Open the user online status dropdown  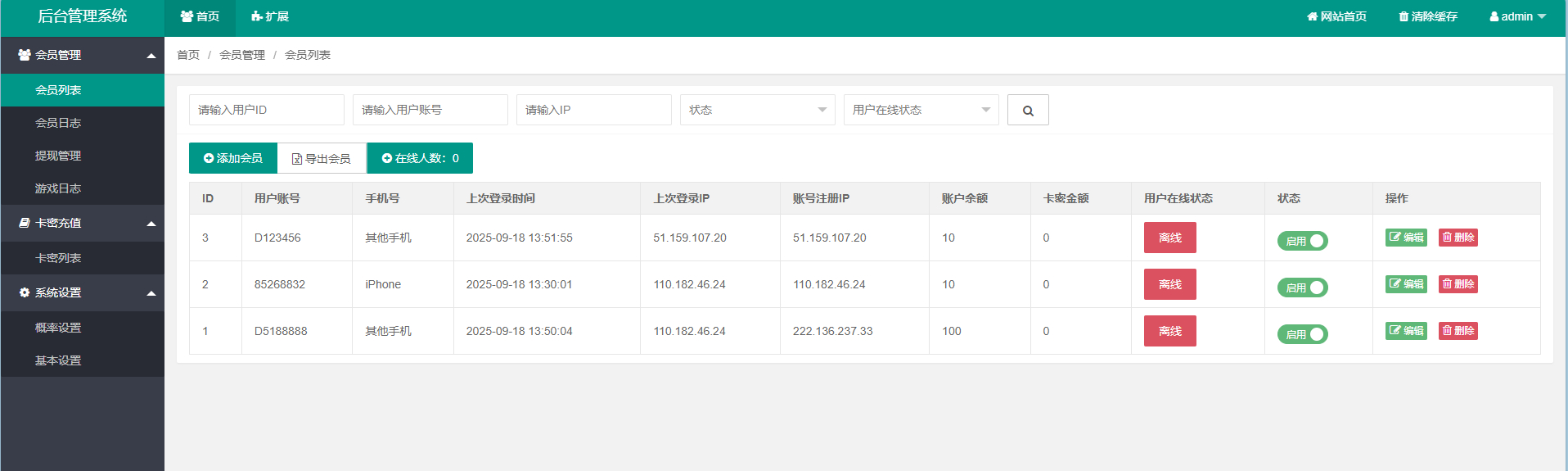point(921,110)
